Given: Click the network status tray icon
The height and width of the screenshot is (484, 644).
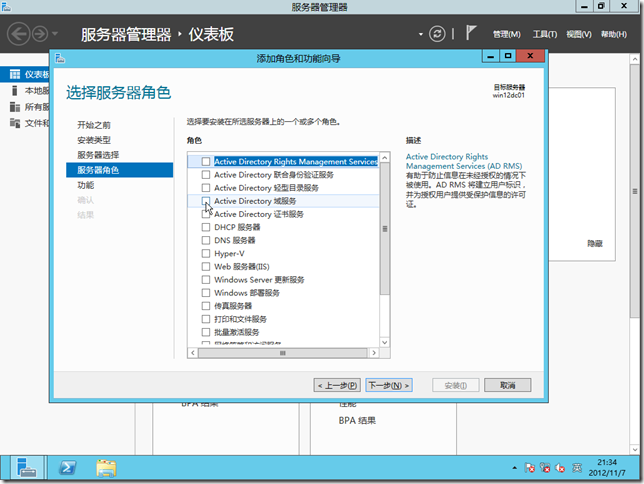Looking at the screenshot, I should 545,468.
